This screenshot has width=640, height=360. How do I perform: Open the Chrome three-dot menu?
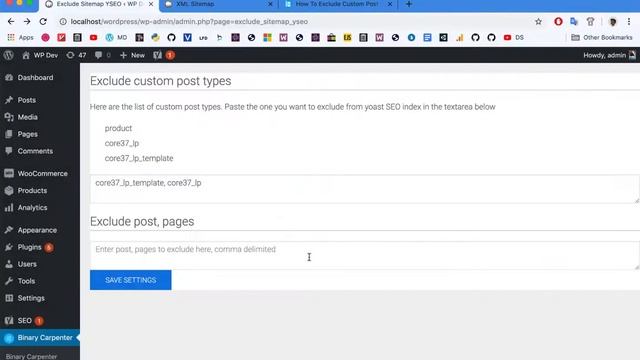coord(629,22)
